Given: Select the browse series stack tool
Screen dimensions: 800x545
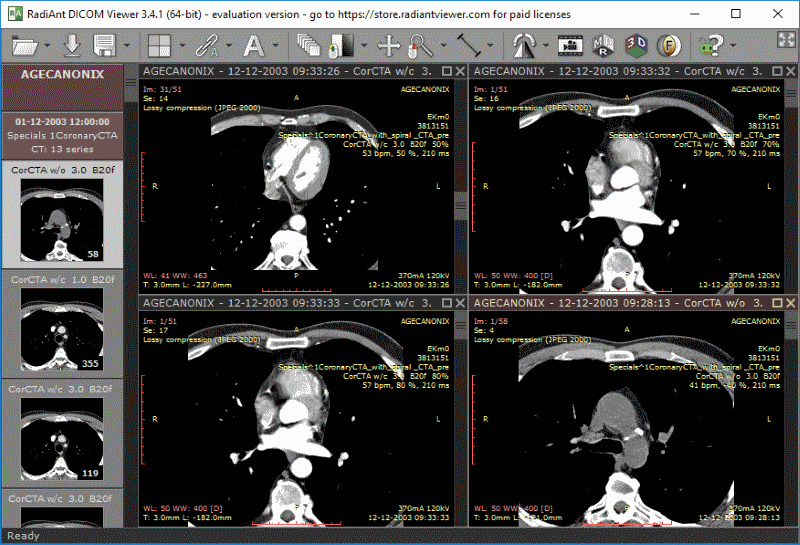Looking at the screenshot, I should pos(308,45).
